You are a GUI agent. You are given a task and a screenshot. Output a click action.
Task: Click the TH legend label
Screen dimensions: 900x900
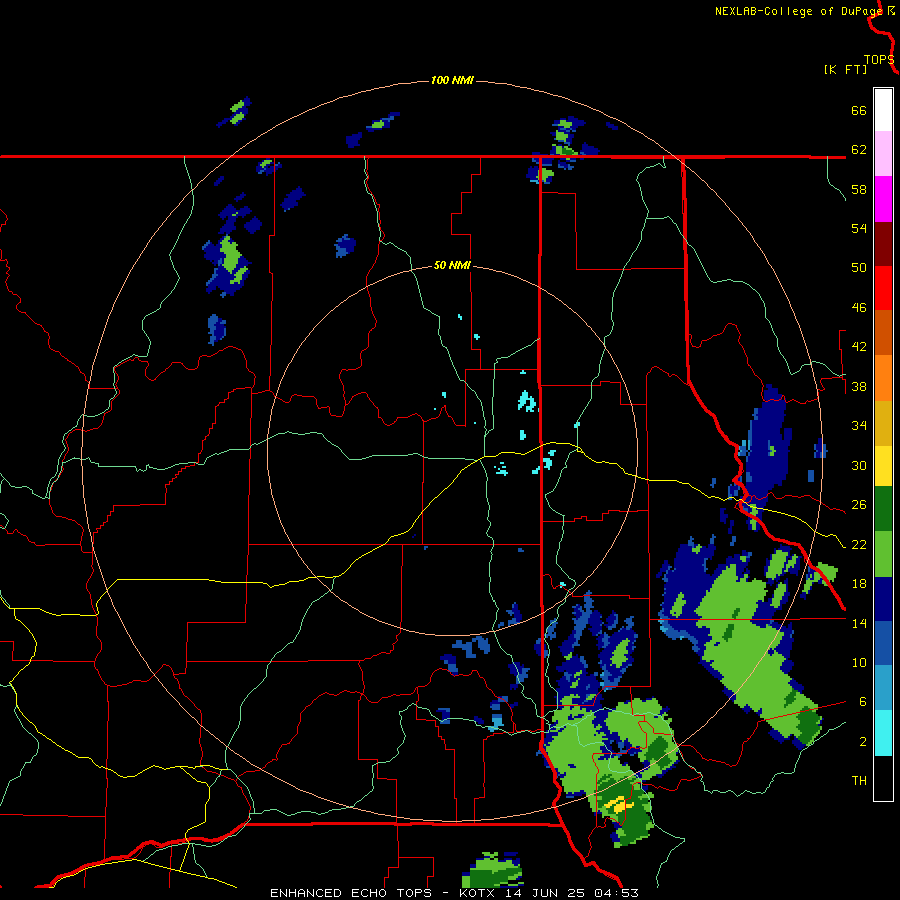point(859,781)
